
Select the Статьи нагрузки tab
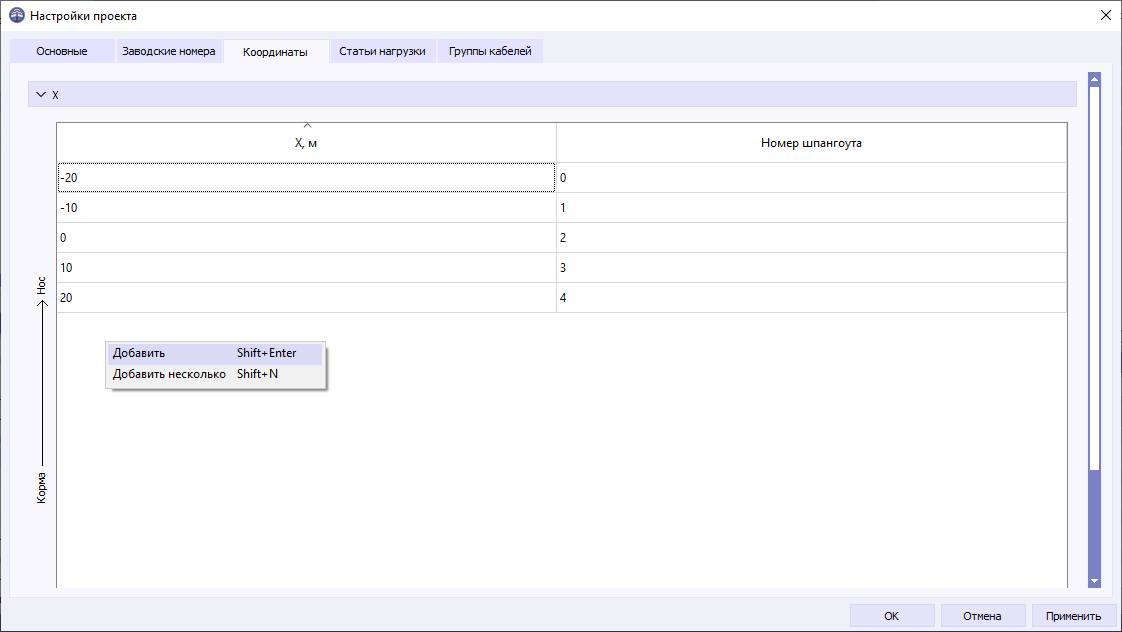pos(383,50)
